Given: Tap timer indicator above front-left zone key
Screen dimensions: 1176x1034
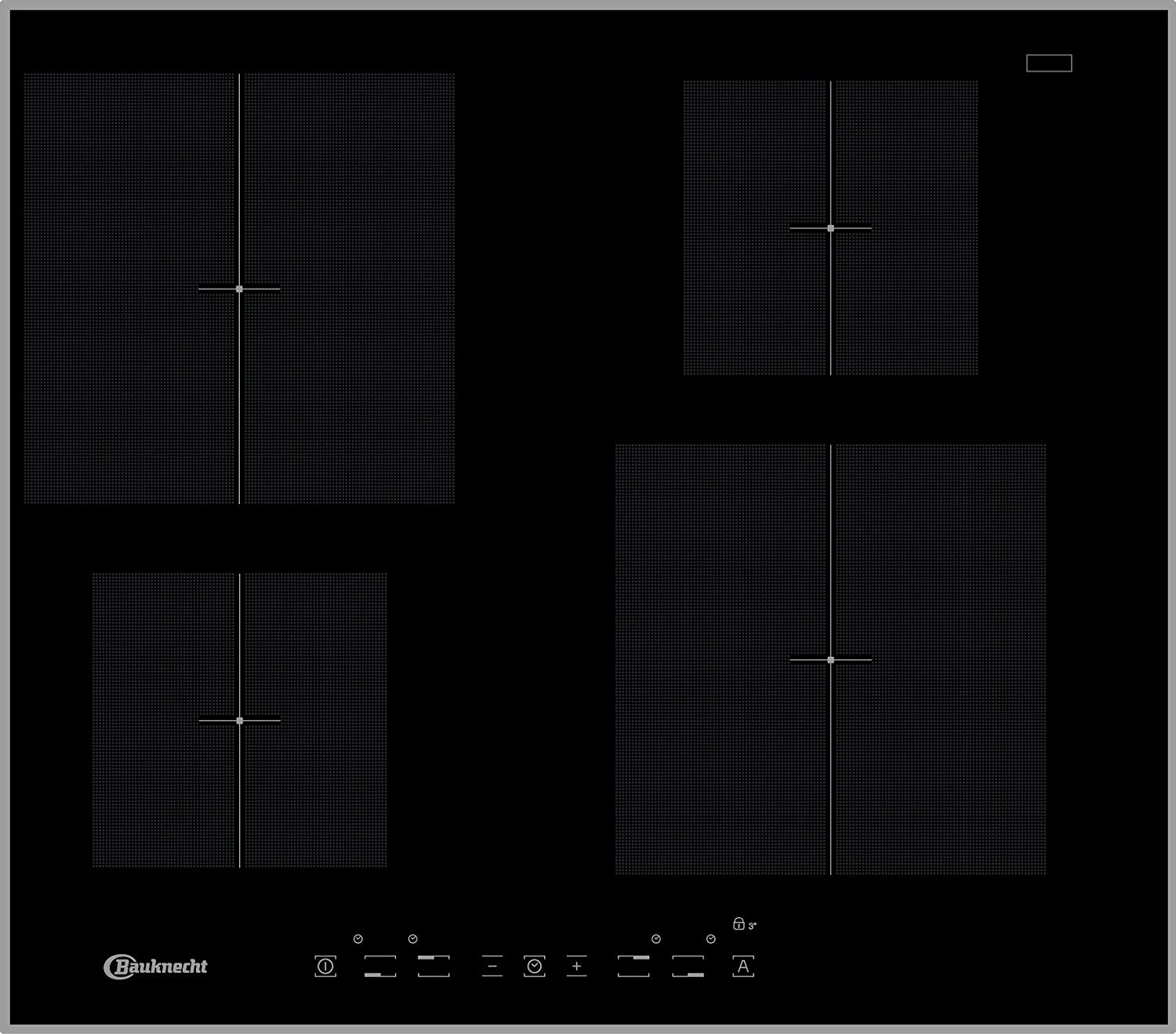Looking at the screenshot, I should 358,939.
